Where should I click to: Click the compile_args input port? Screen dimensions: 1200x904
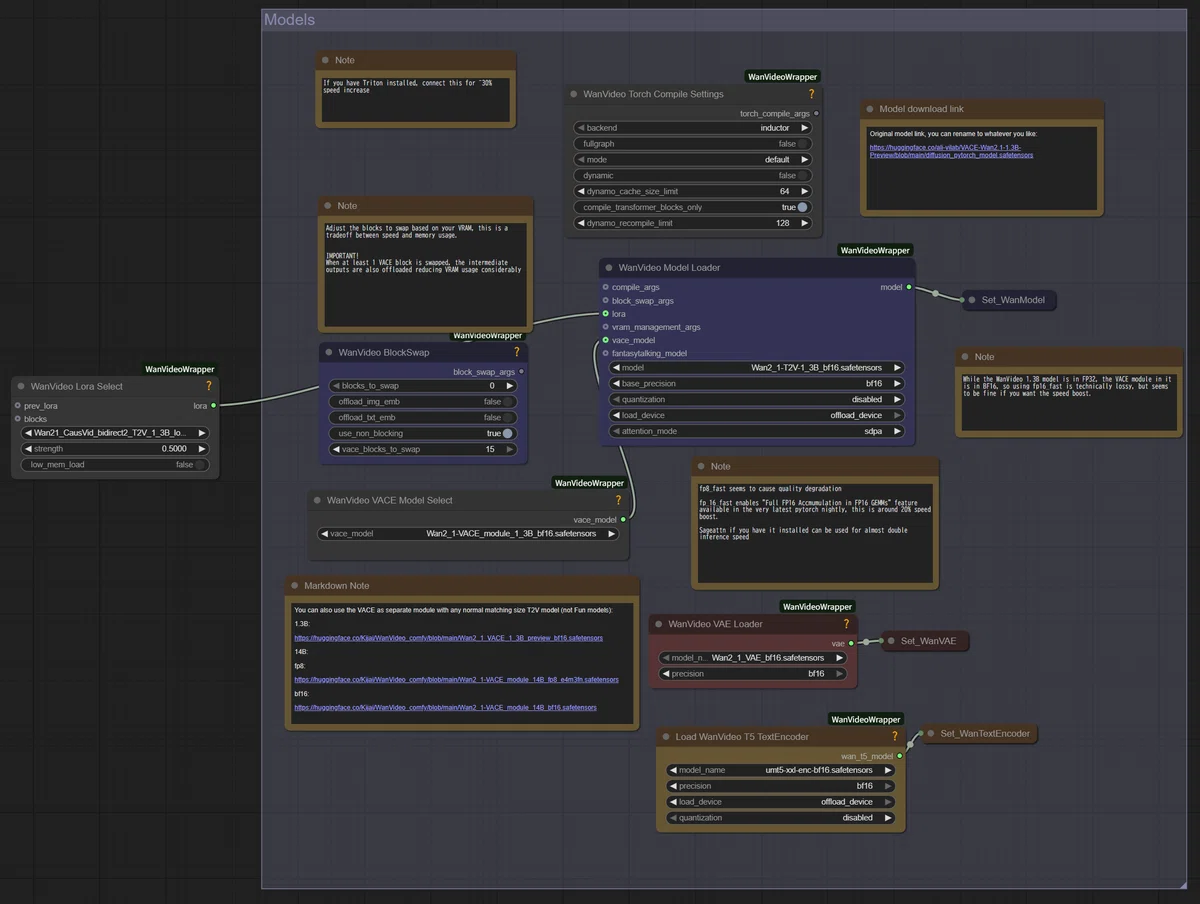click(x=605, y=287)
